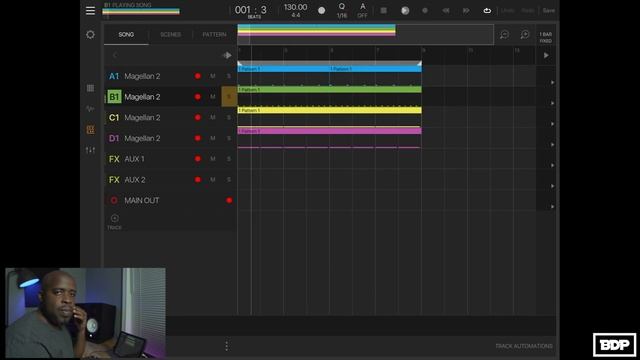Open the pads grid view in the sidebar
This screenshot has width=640, height=360.
click(x=90, y=88)
